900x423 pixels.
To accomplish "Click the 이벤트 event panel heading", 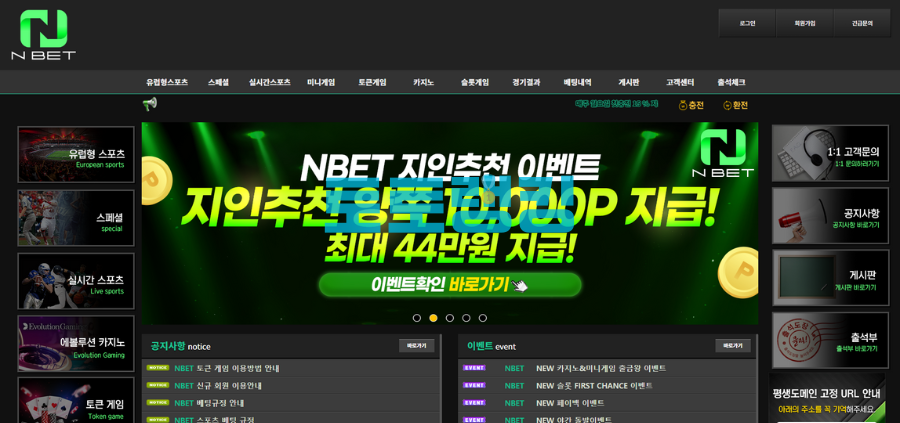I will click(x=491, y=346).
